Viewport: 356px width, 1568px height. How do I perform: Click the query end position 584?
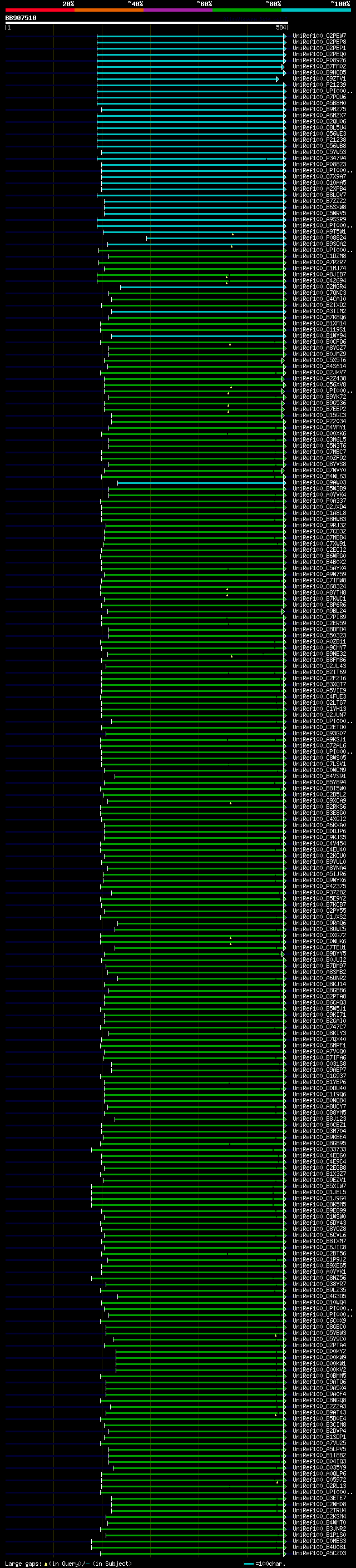point(281,27)
